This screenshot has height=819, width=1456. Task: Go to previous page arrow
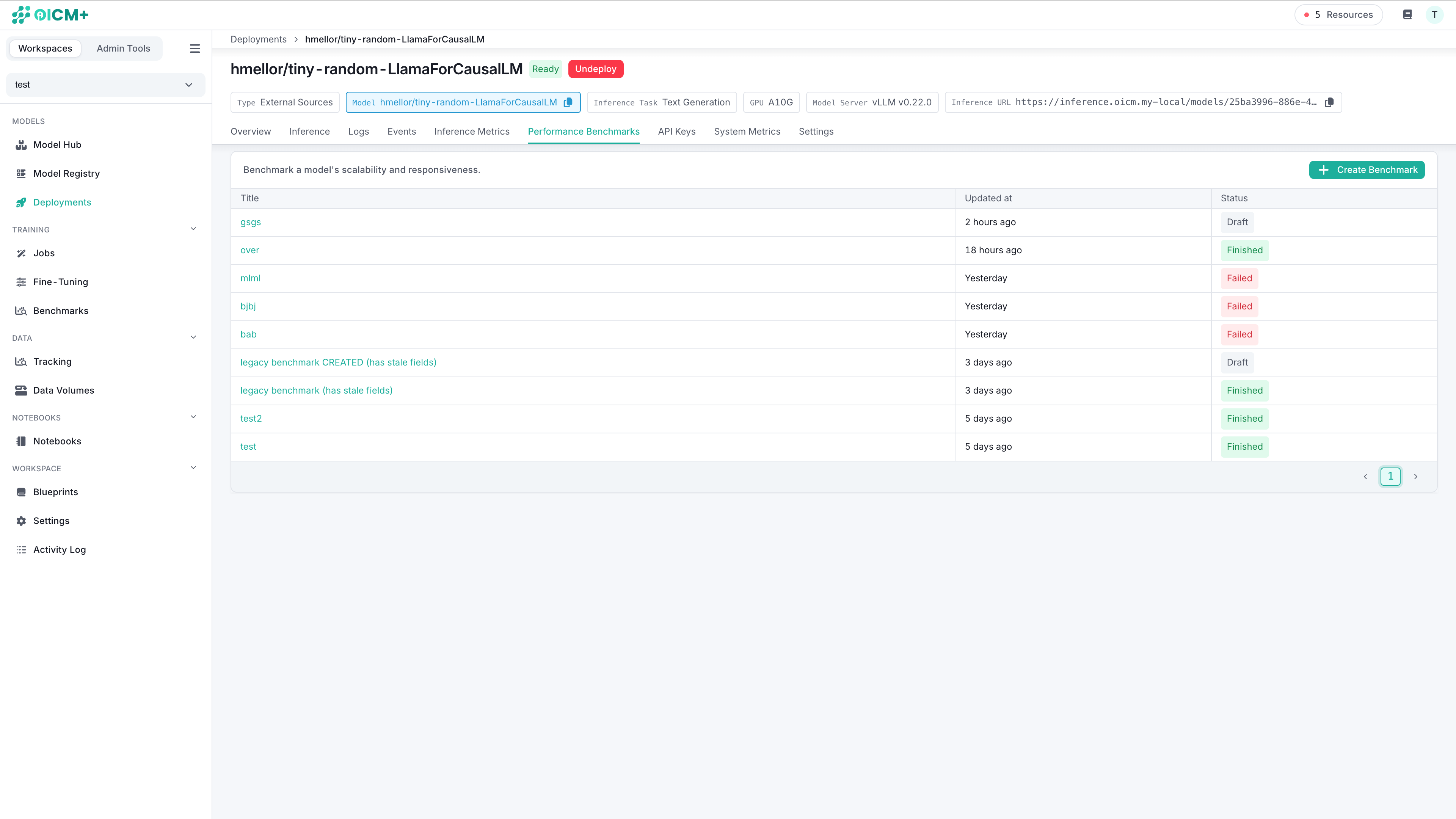pyautogui.click(x=1365, y=477)
